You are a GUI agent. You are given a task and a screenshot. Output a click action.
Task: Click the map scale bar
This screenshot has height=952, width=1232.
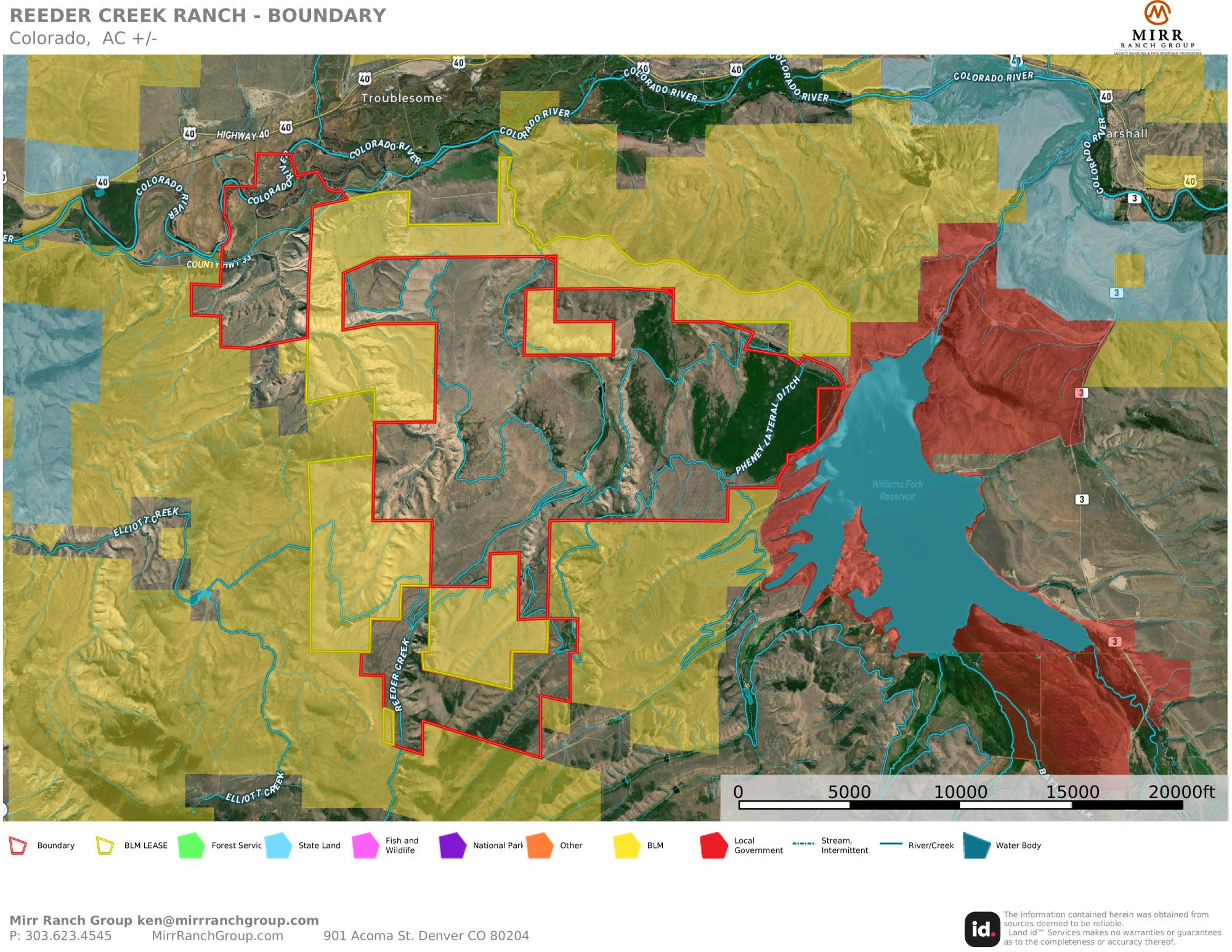point(960,804)
